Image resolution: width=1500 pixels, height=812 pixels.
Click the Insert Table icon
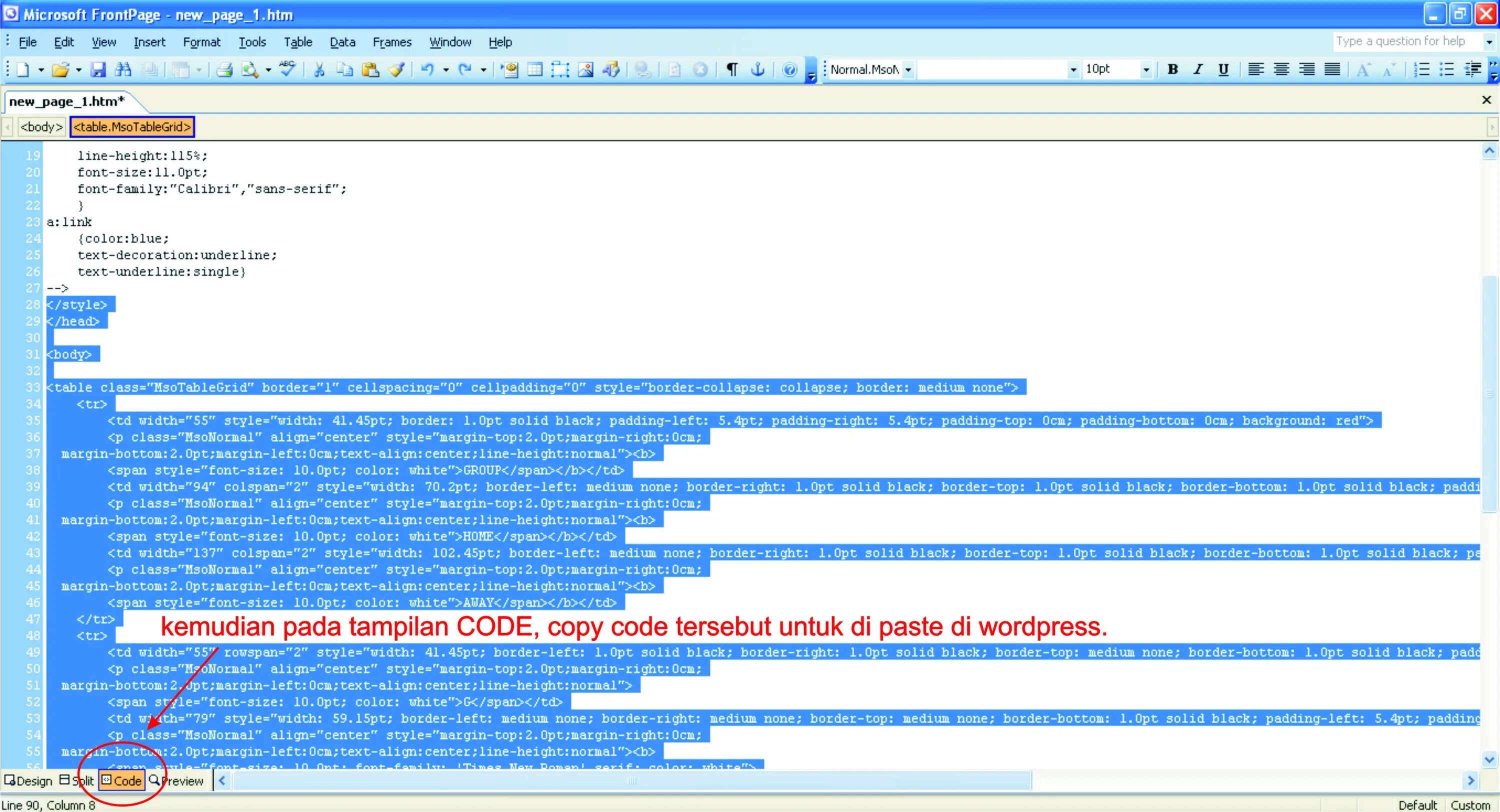point(534,70)
